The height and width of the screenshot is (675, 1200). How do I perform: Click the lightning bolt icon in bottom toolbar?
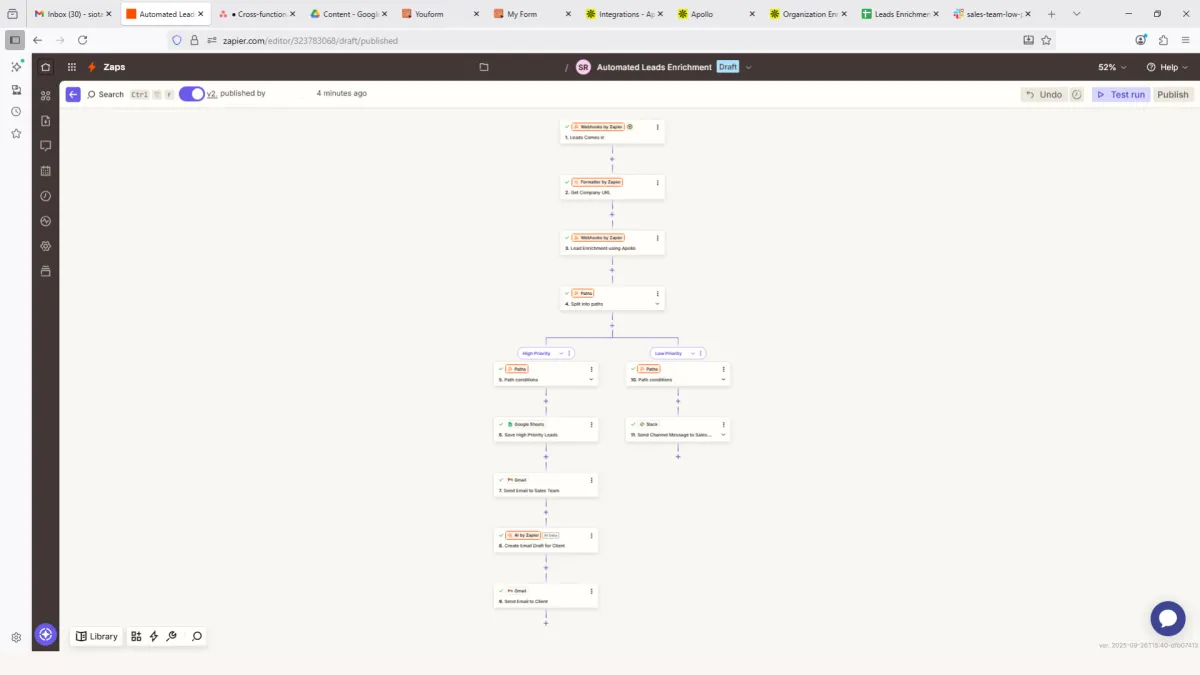[x=153, y=636]
